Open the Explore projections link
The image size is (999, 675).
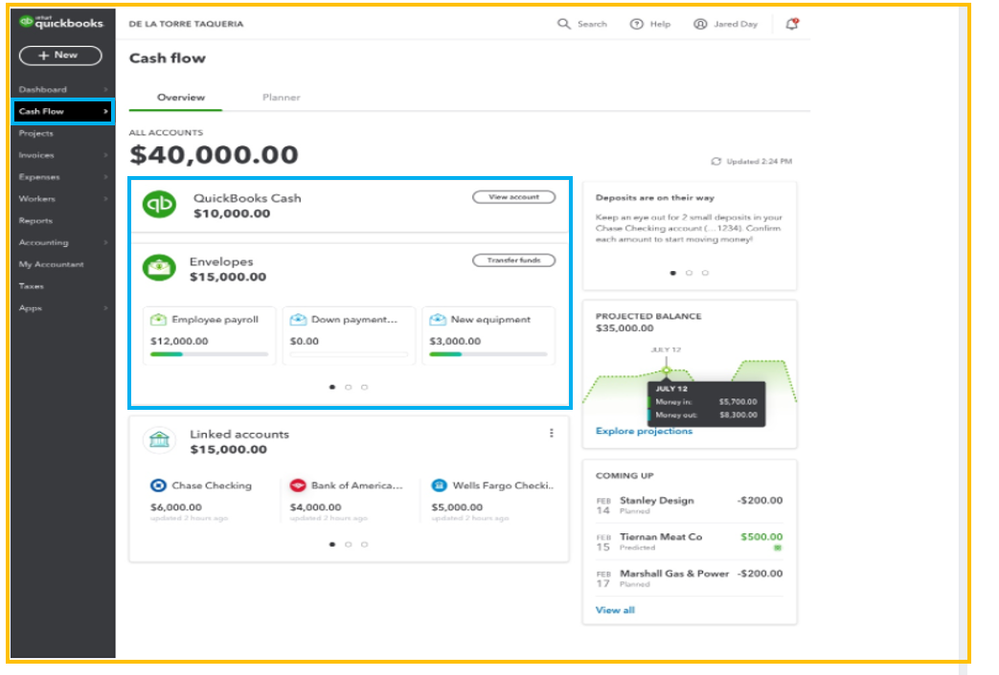[x=643, y=431]
